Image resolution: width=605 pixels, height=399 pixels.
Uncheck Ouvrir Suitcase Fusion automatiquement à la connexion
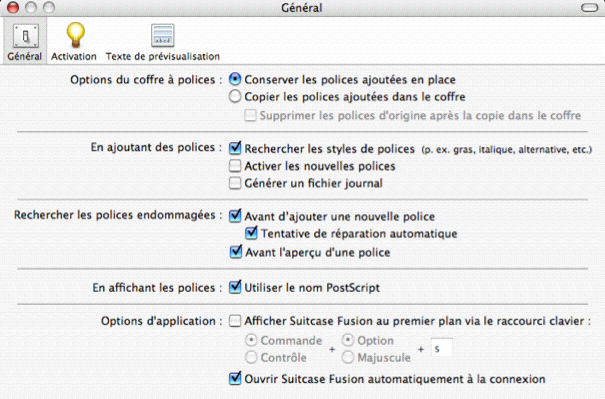(x=235, y=379)
